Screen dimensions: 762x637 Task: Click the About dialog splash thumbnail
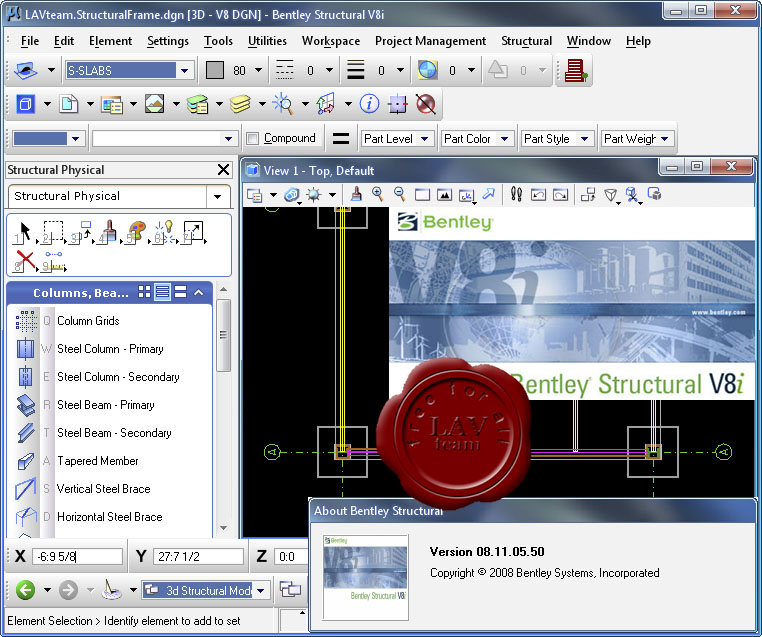click(365, 577)
